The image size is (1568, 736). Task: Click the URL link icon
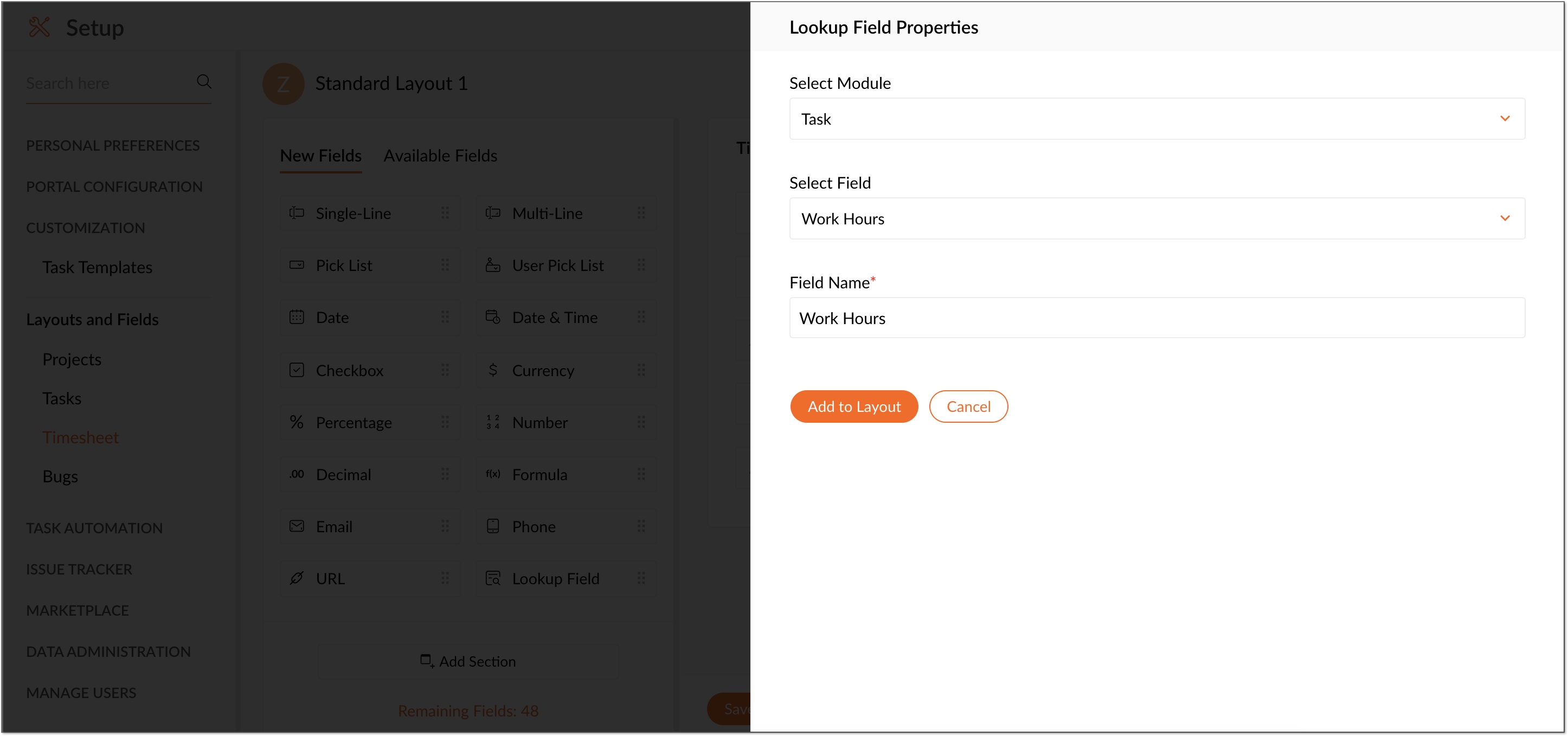(x=297, y=578)
